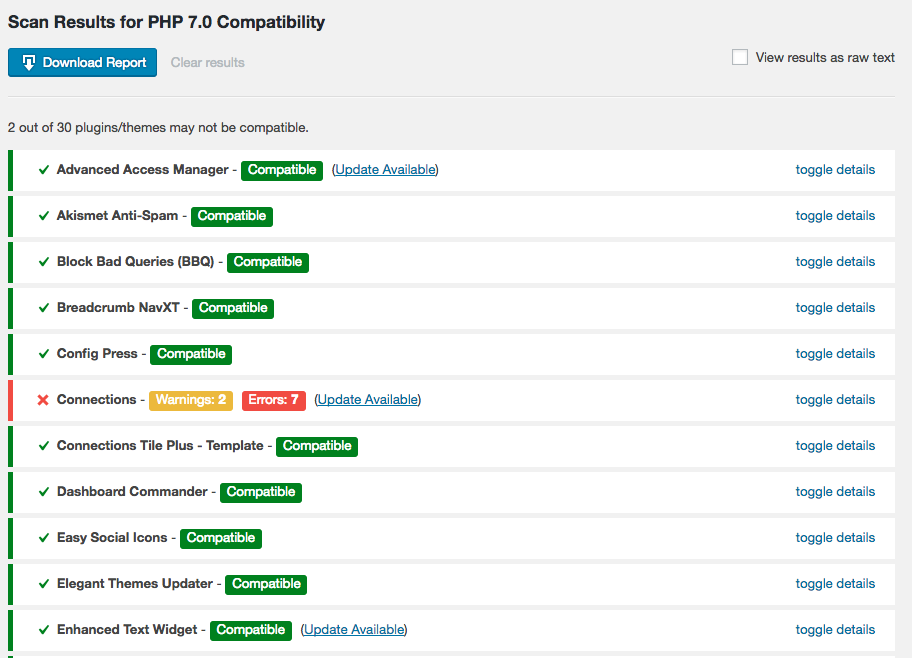Screen dimensions: 912x658
Task: Click the red X icon beside Connections
Action: pyautogui.click(x=43, y=400)
